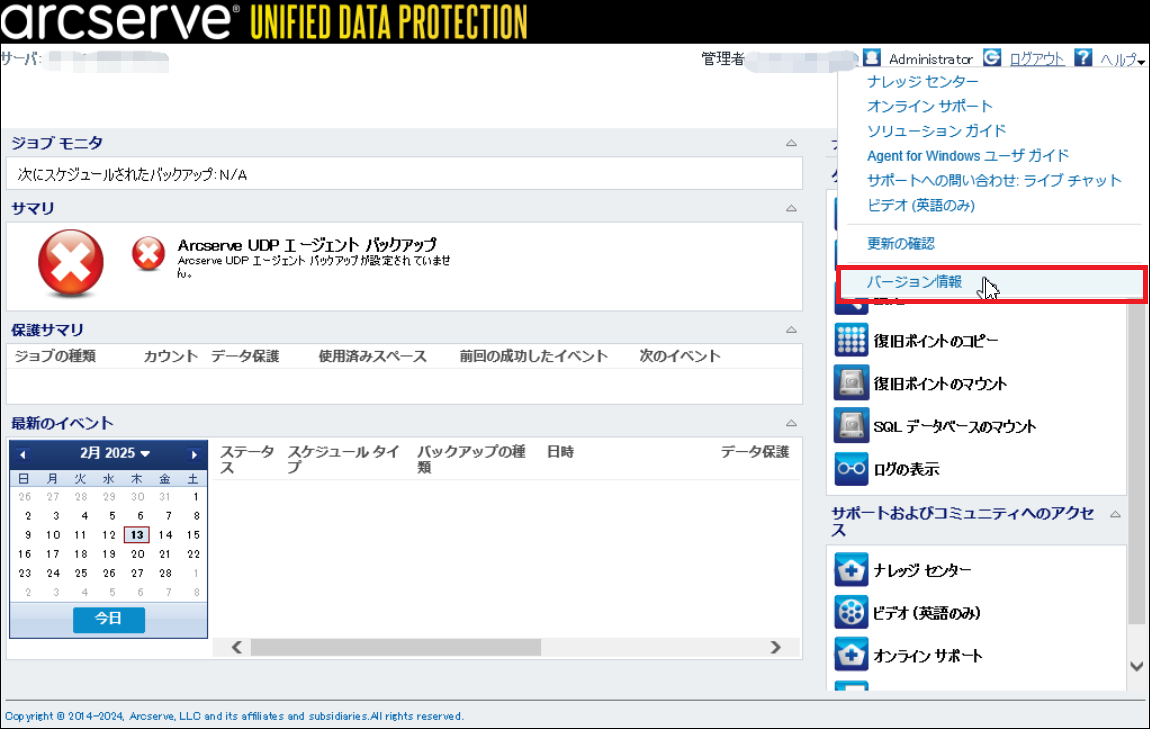The image size is (1150, 729).
Task: Click the Administrator user icon
Action: point(871,57)
